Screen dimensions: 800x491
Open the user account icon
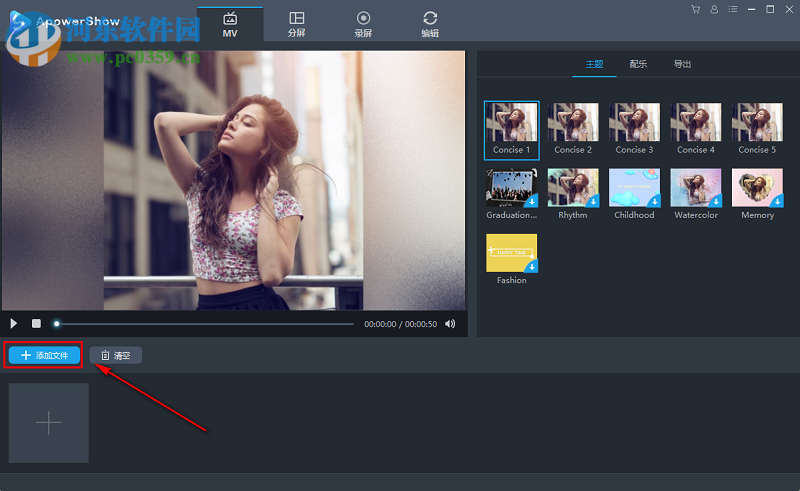(x=714, y=9)
